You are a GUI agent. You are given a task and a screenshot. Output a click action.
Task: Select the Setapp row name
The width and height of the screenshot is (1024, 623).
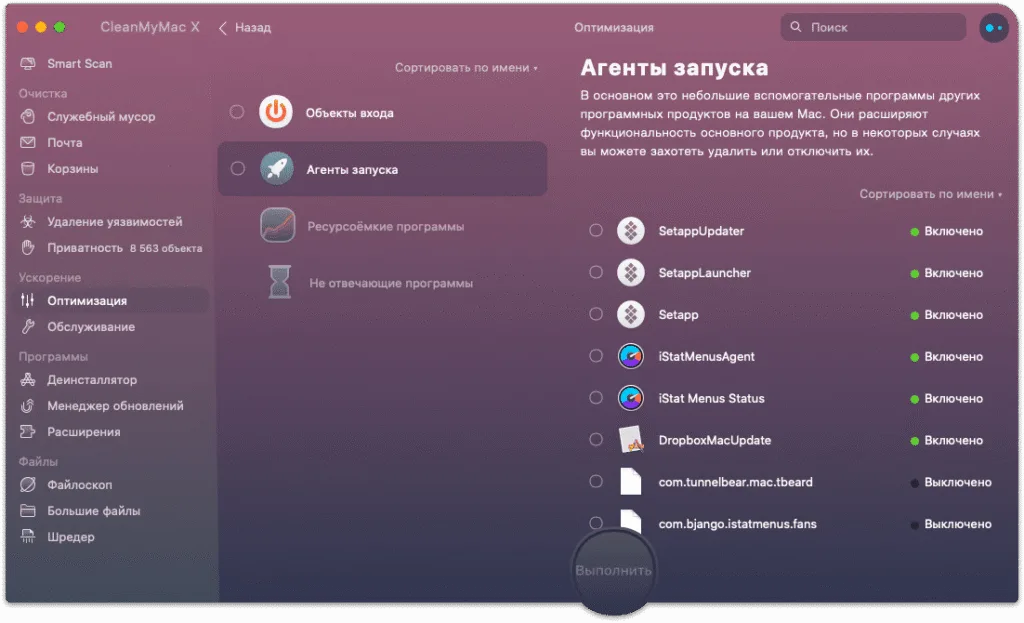coord(678,315)
